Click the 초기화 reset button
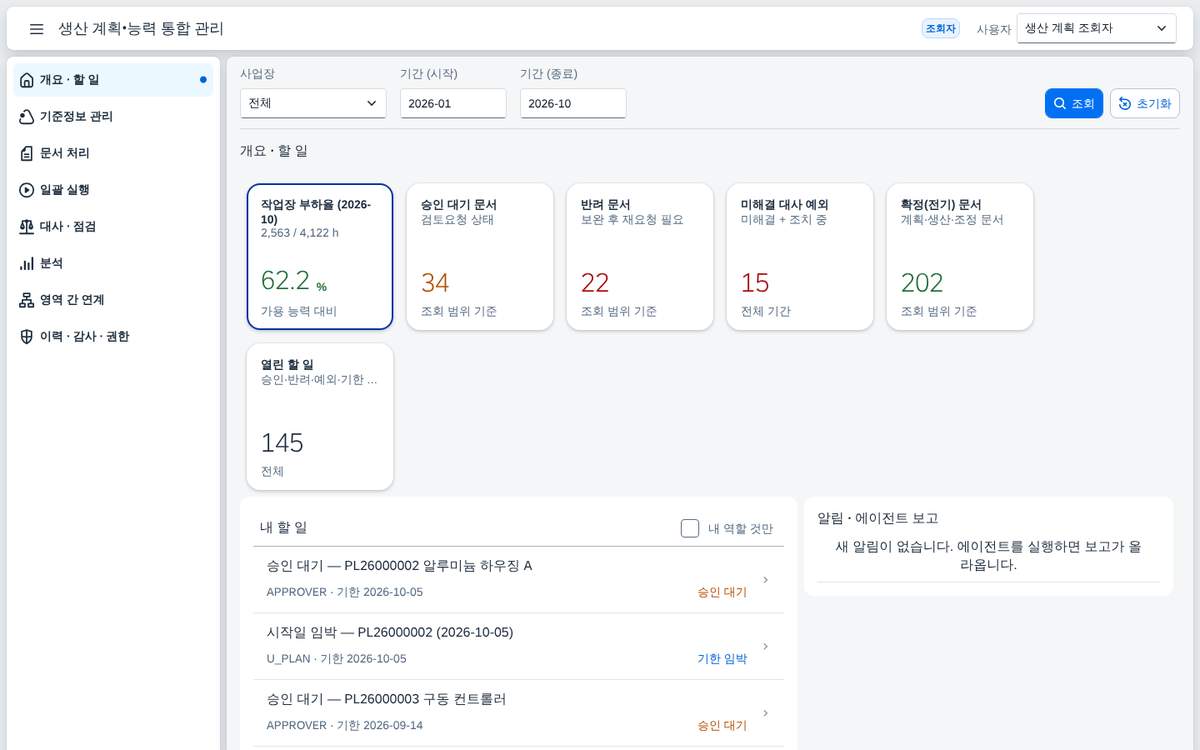The width and height of the screenshot is (1200, 750). click(1145, 104)
